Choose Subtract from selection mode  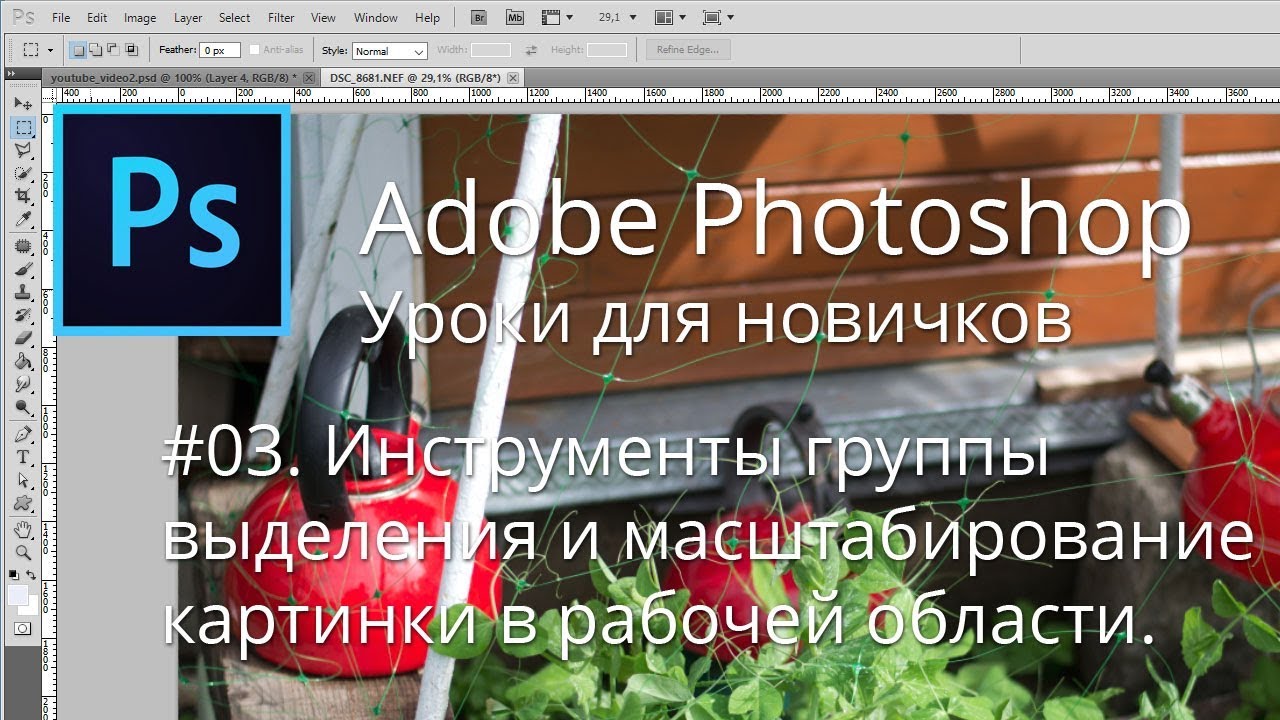click(x=111, y=49)
